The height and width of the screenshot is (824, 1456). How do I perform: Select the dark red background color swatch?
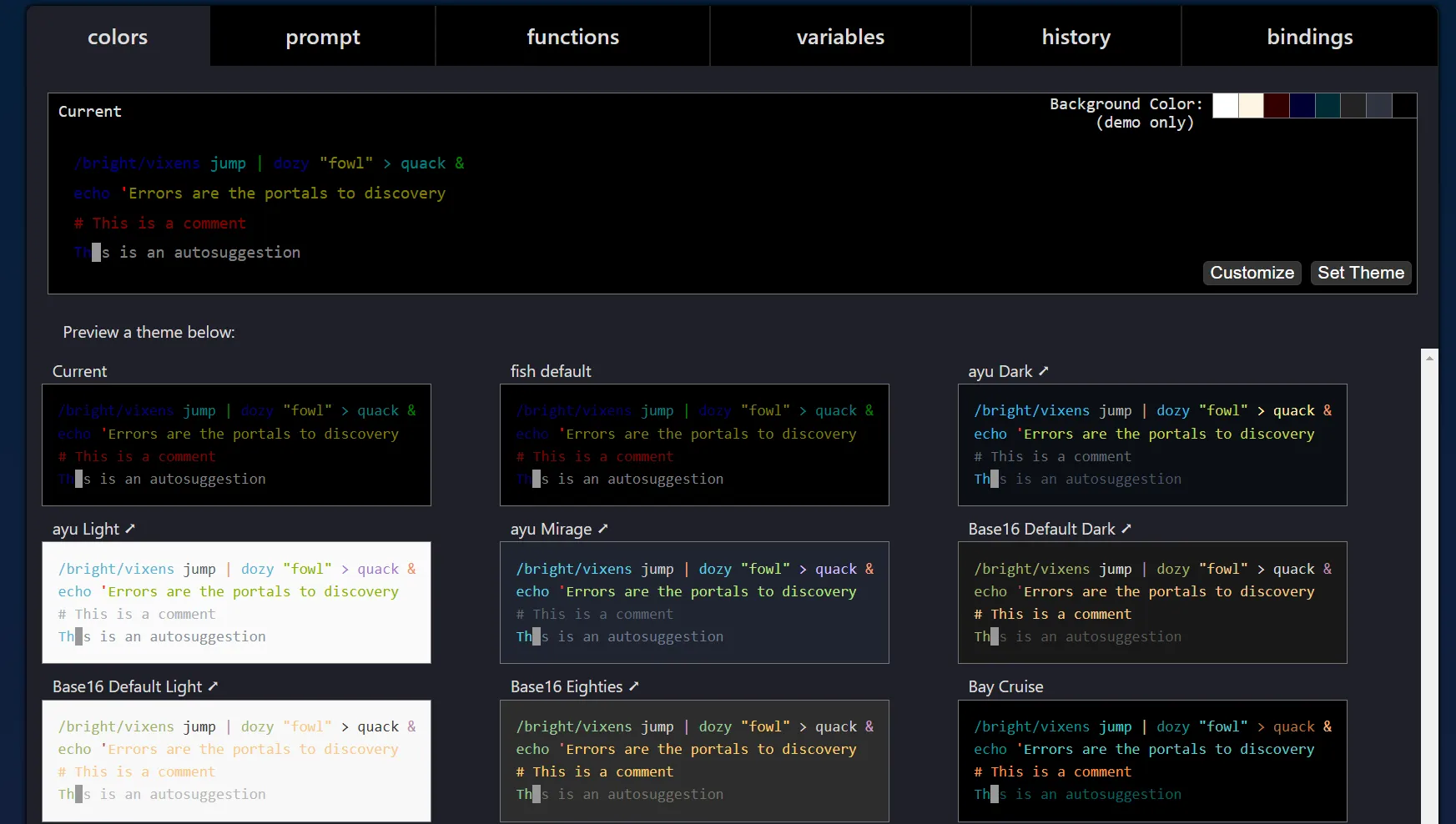[1276, 105]
